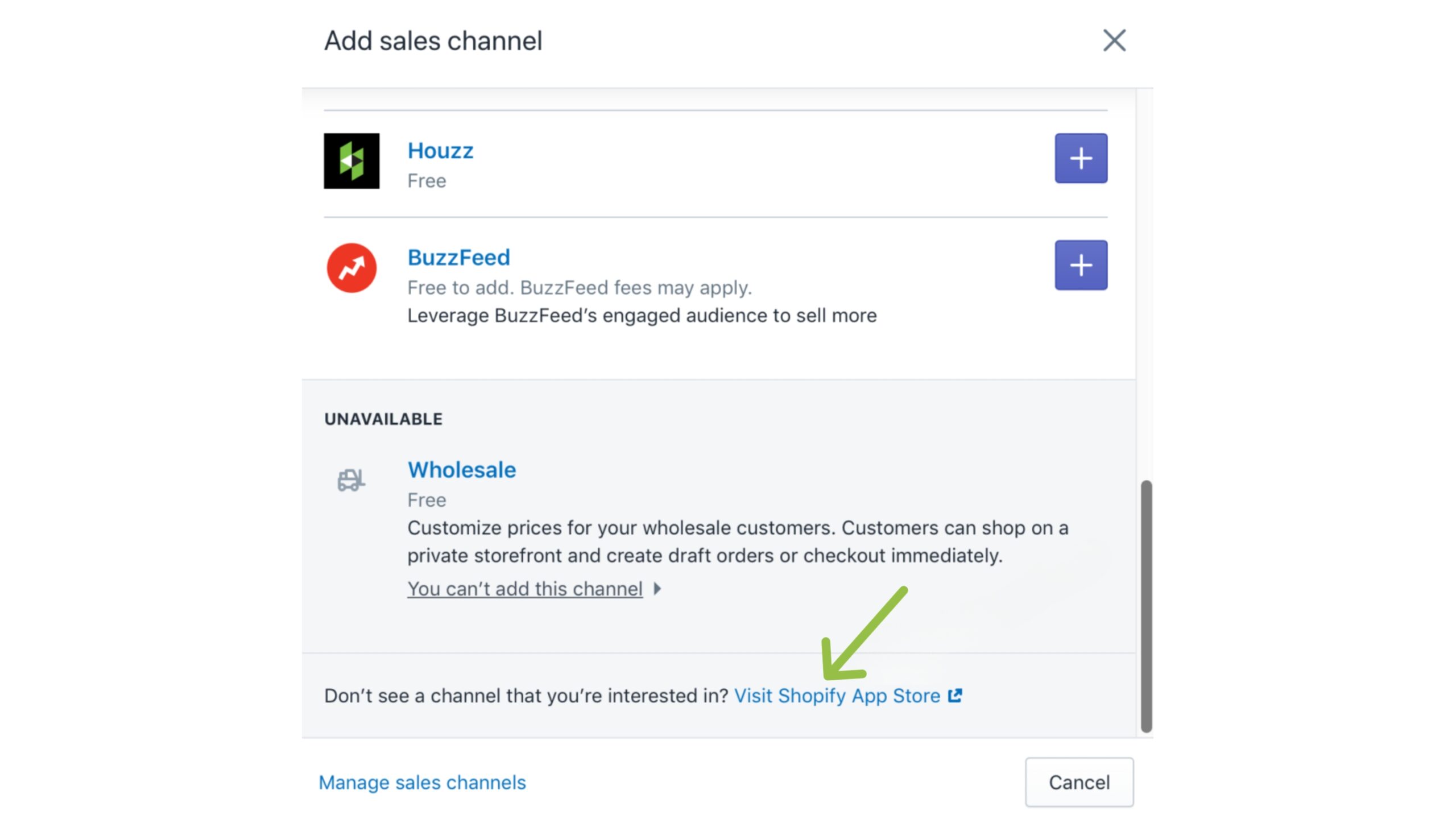
Task: Visit Shopify App Store link
Action: (837, 696)
